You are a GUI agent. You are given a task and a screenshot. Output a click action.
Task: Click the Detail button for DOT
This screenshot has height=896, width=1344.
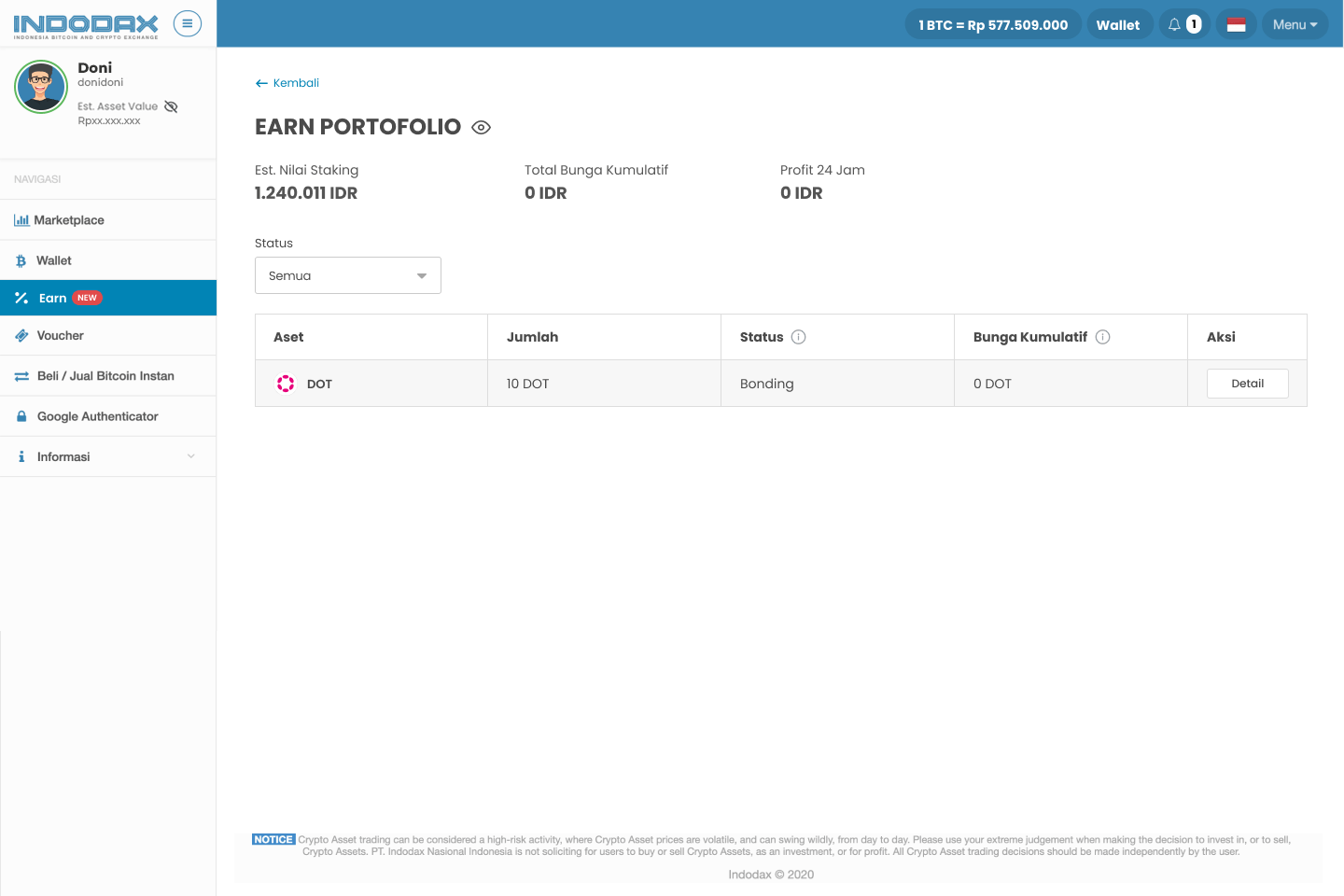[1247, 384]
